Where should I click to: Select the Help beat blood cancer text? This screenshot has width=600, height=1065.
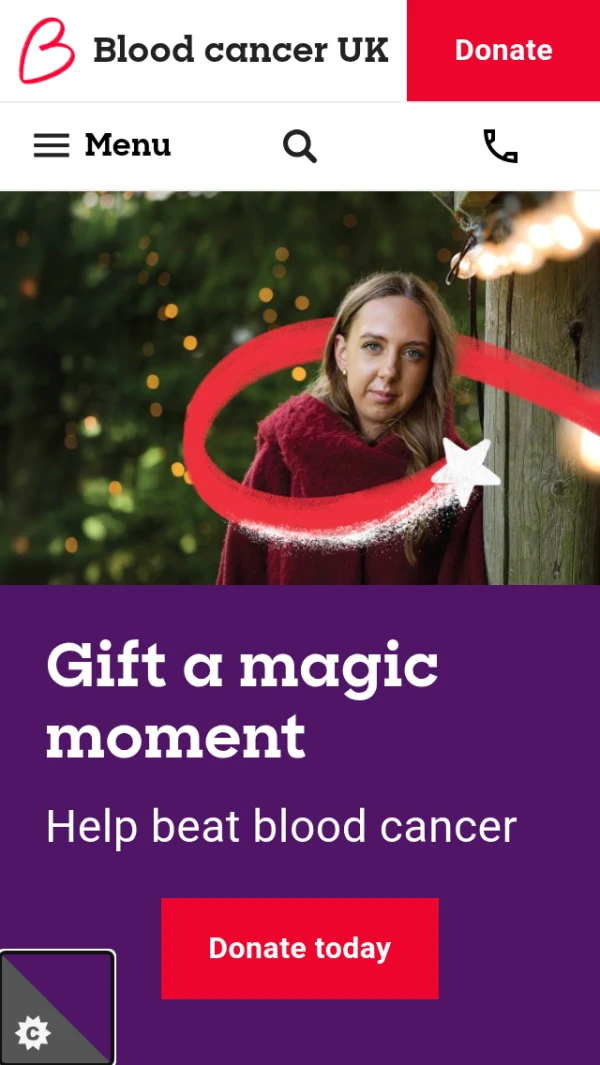pos(281,827)
